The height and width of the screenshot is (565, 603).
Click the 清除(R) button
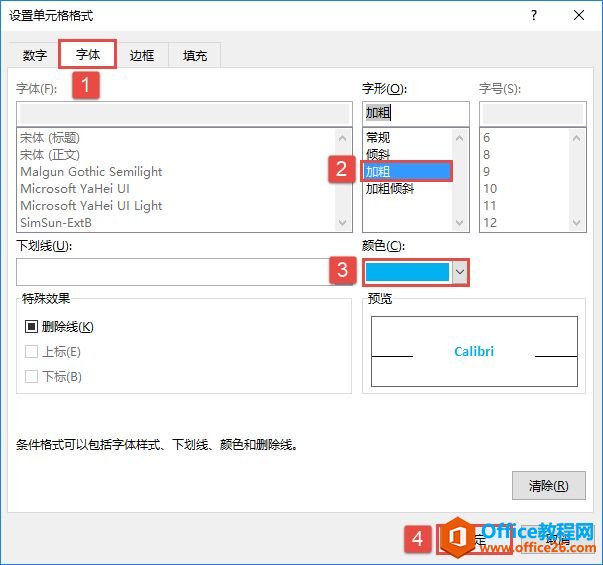[x=549, y=486]
